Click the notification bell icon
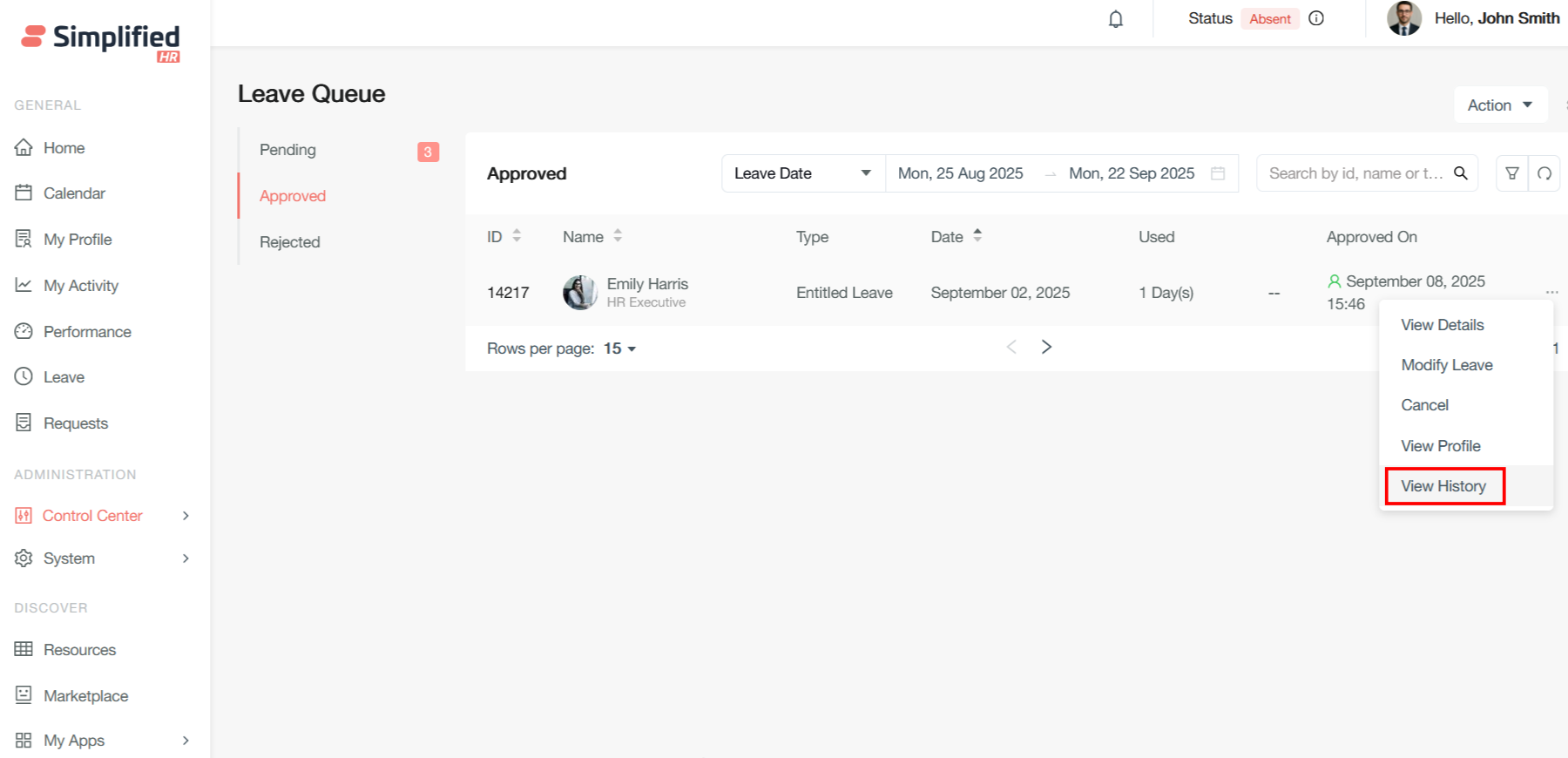The height and width of the screenshot is (758, 1568). click(x=1115, y=19)
